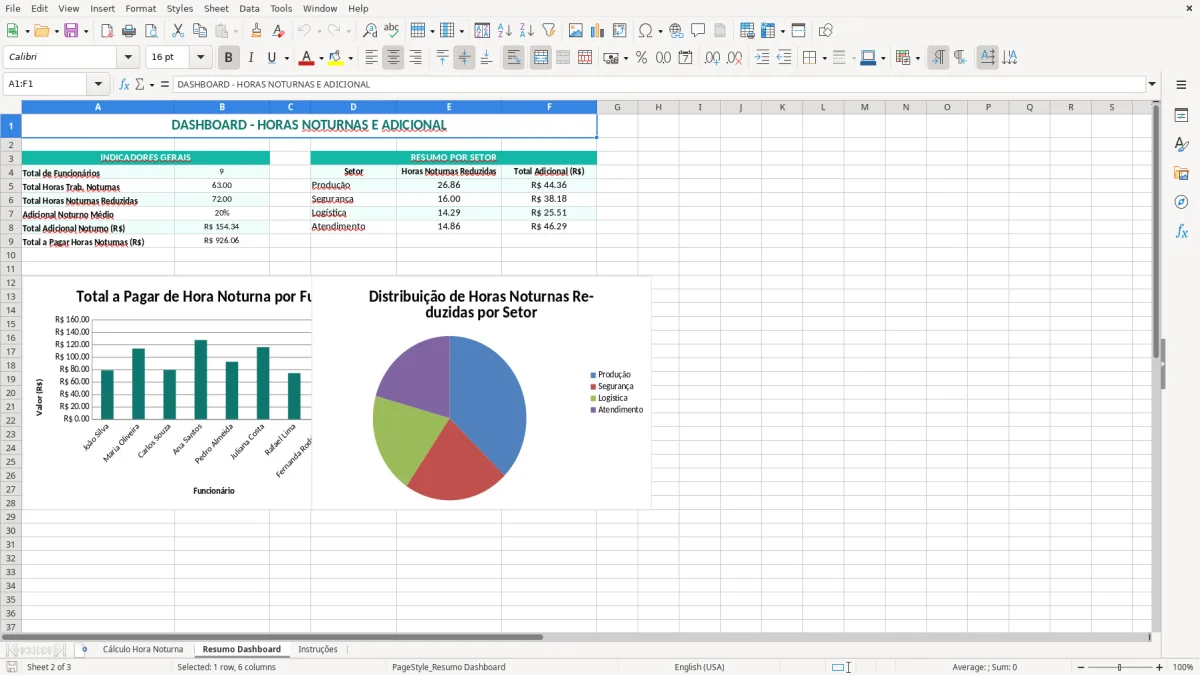Toggle Bold formatting
This screenshot has height=675, width=1200.
click(228, 58)
